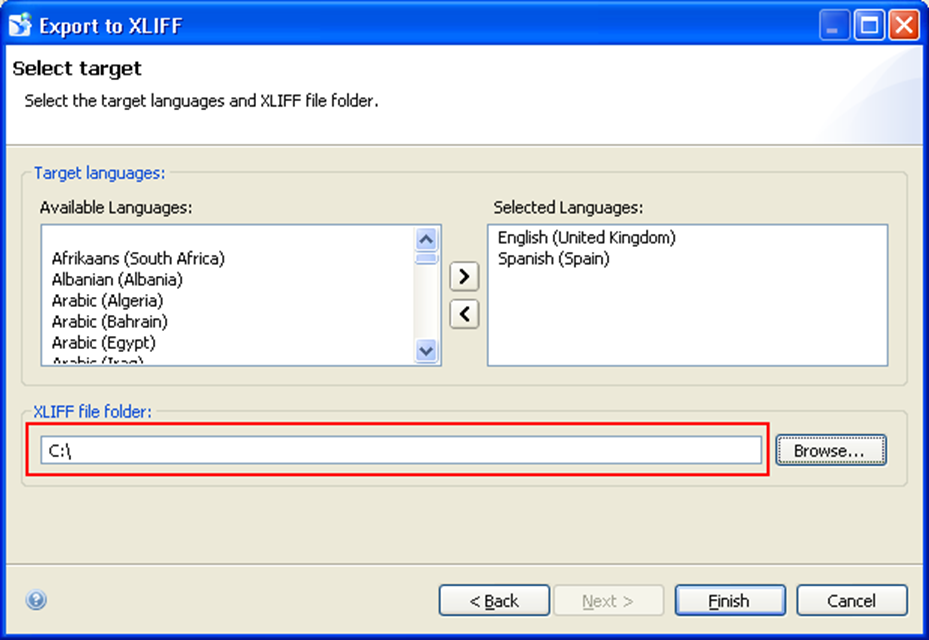The image size is (929, 640).
Task: Maximize the Export to XLIFF window
Action: 869,25
